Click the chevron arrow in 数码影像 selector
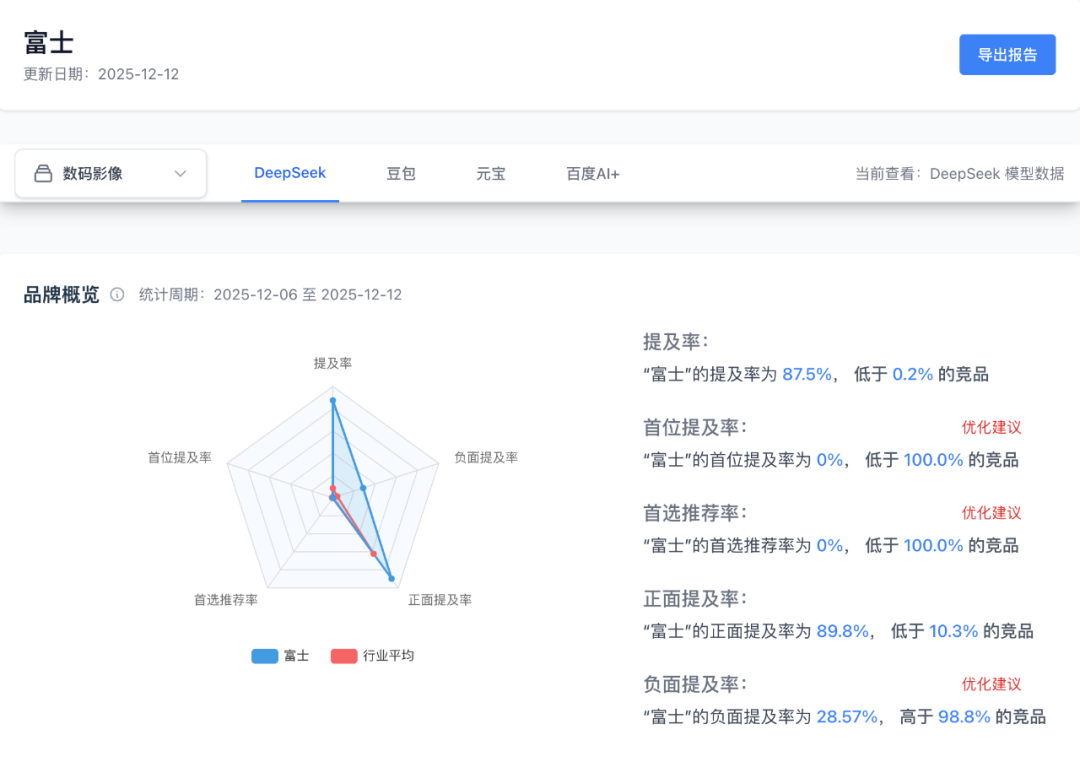This screenshot has width=1080, height=762. point(180,174)
